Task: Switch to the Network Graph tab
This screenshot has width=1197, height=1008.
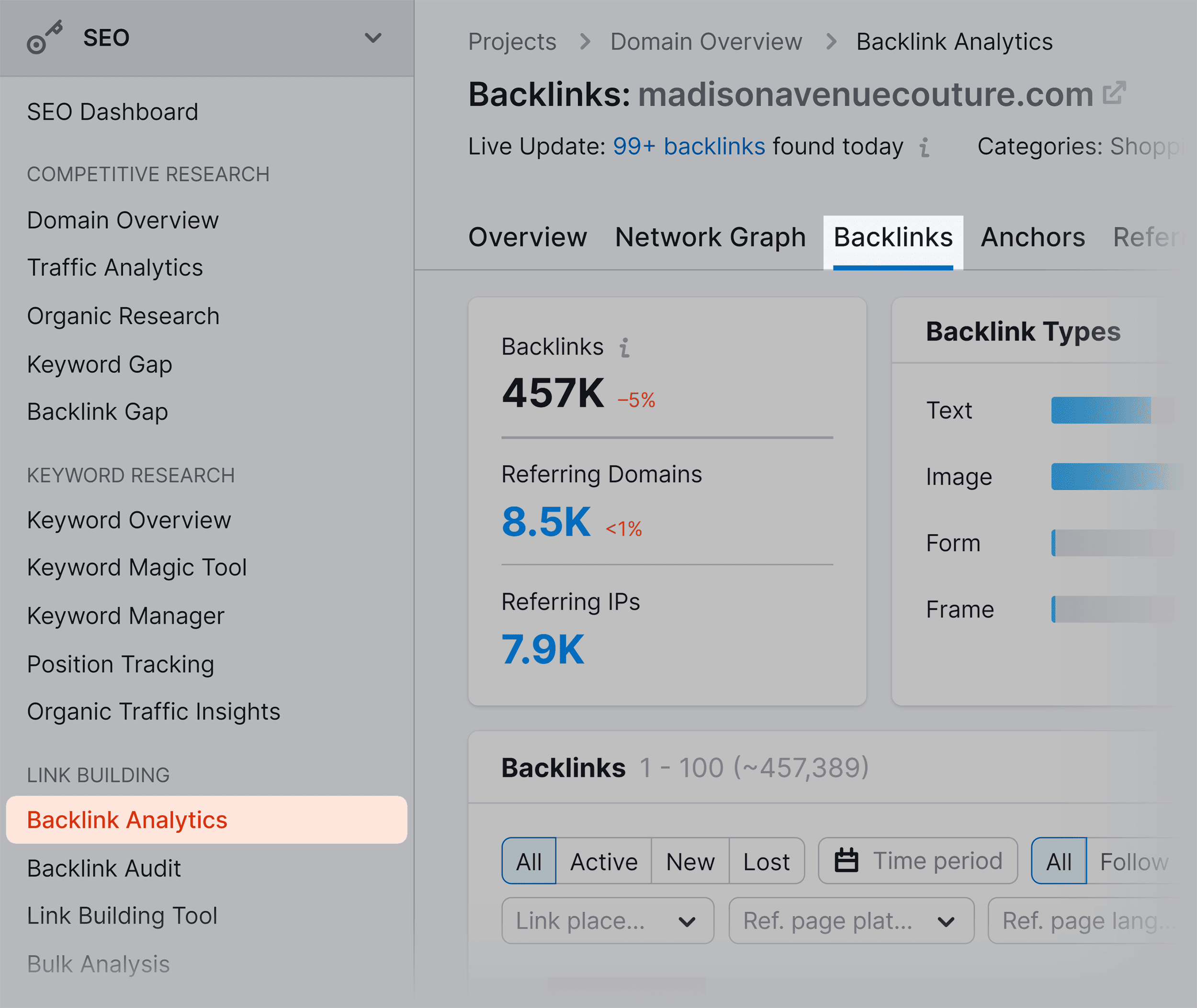Action: tap(711, 238)
